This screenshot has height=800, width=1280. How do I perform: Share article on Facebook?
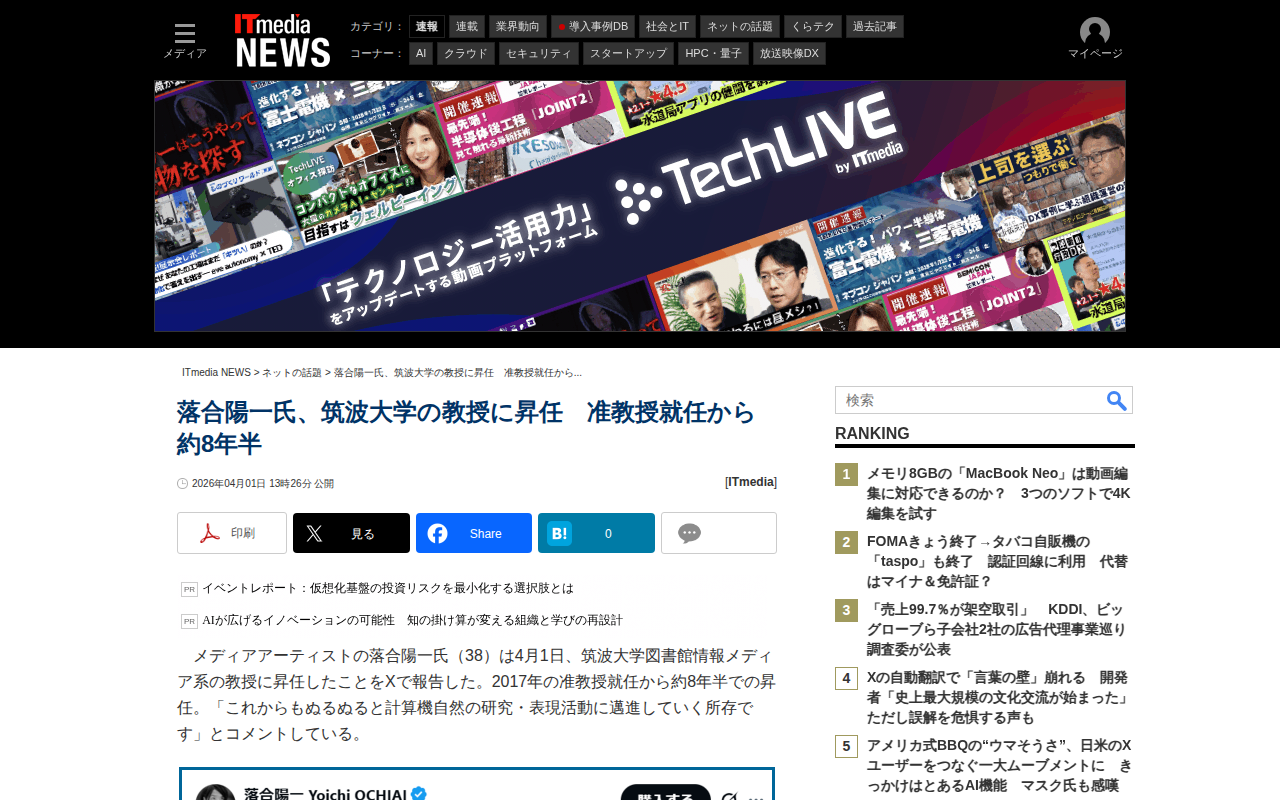(474, 533)
